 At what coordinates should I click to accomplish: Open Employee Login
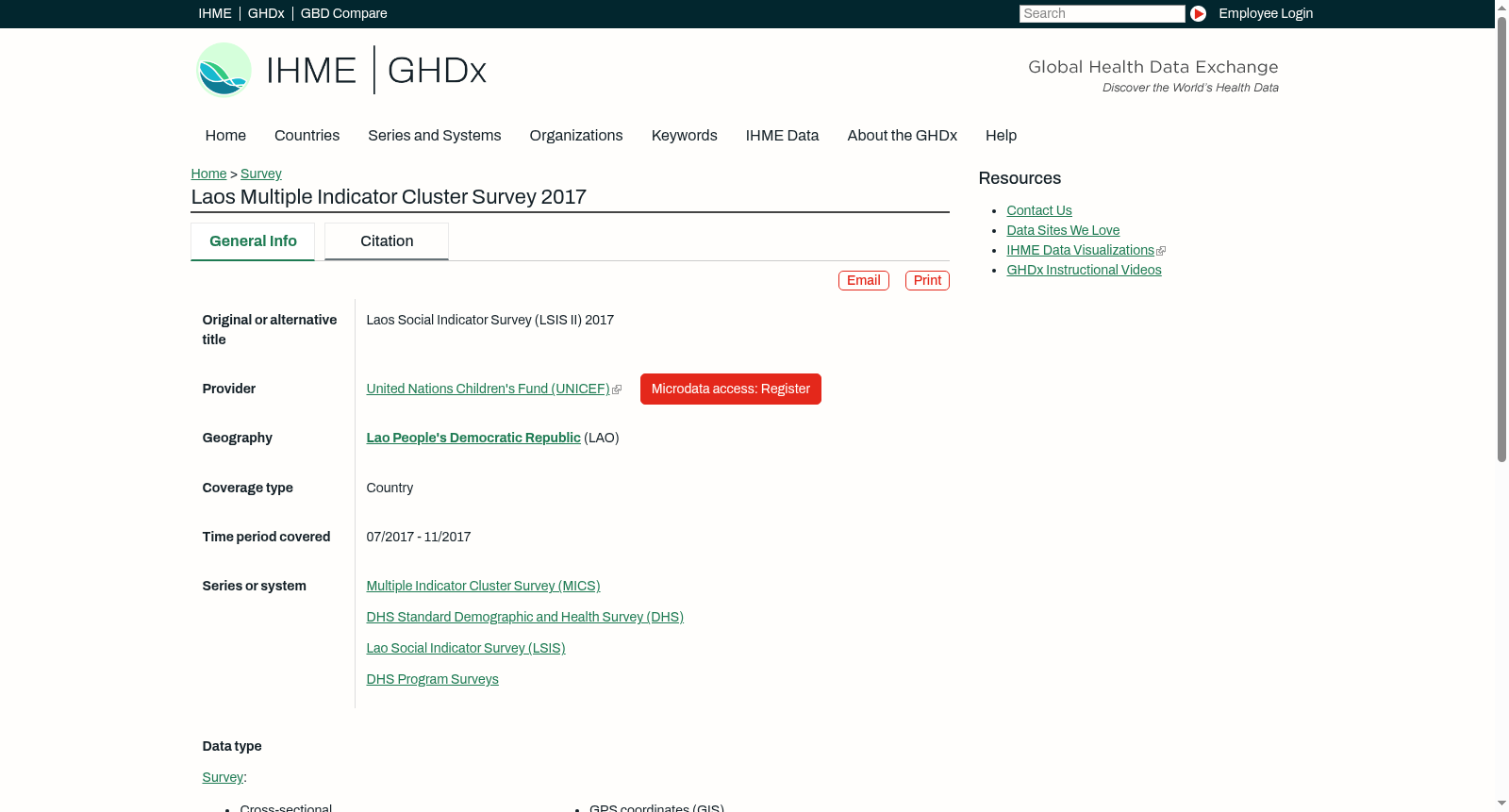(1266, 13)
